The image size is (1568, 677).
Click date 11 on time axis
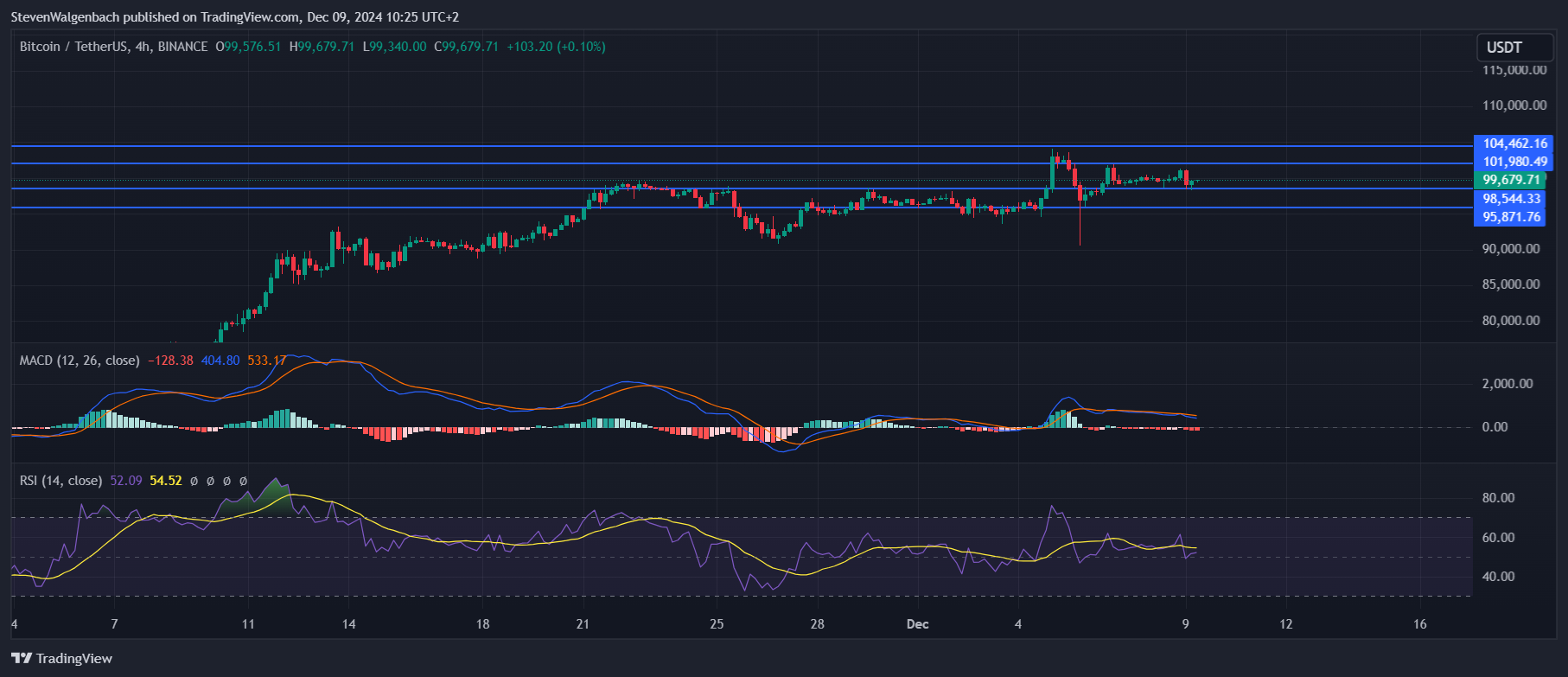(x=248, y=624)
